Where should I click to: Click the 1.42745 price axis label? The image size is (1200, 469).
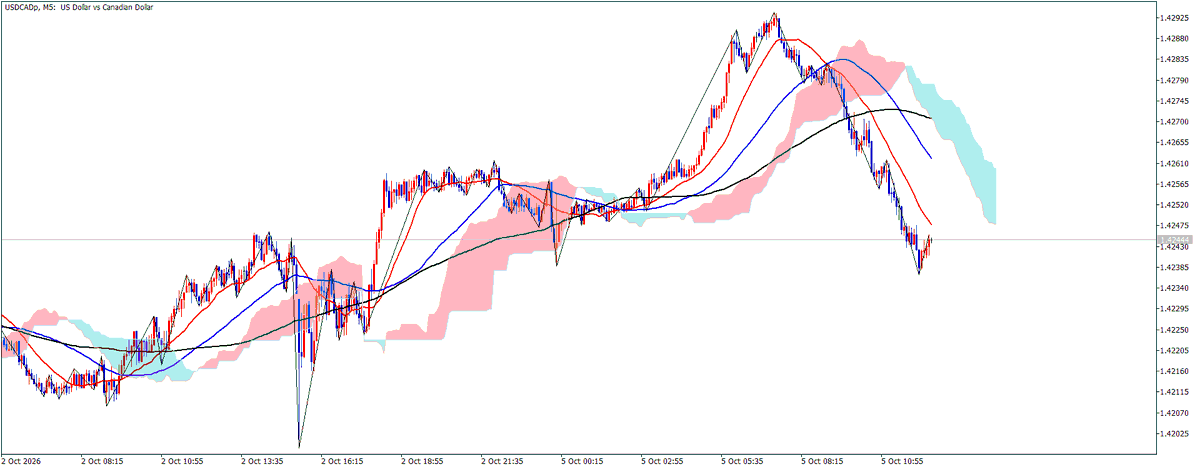tap(1175, 101)
